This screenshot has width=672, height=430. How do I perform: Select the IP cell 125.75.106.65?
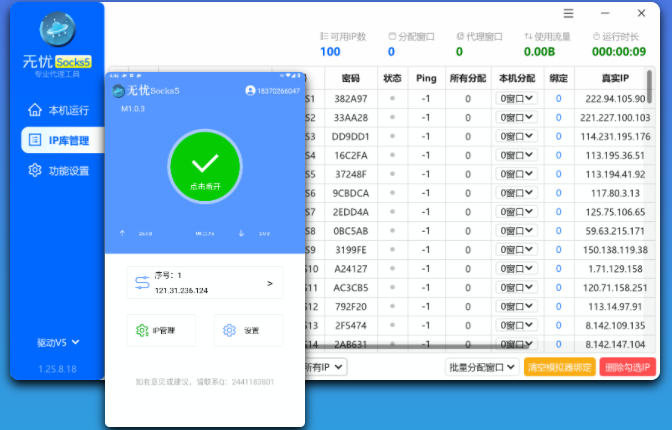(x=615, y=212)
